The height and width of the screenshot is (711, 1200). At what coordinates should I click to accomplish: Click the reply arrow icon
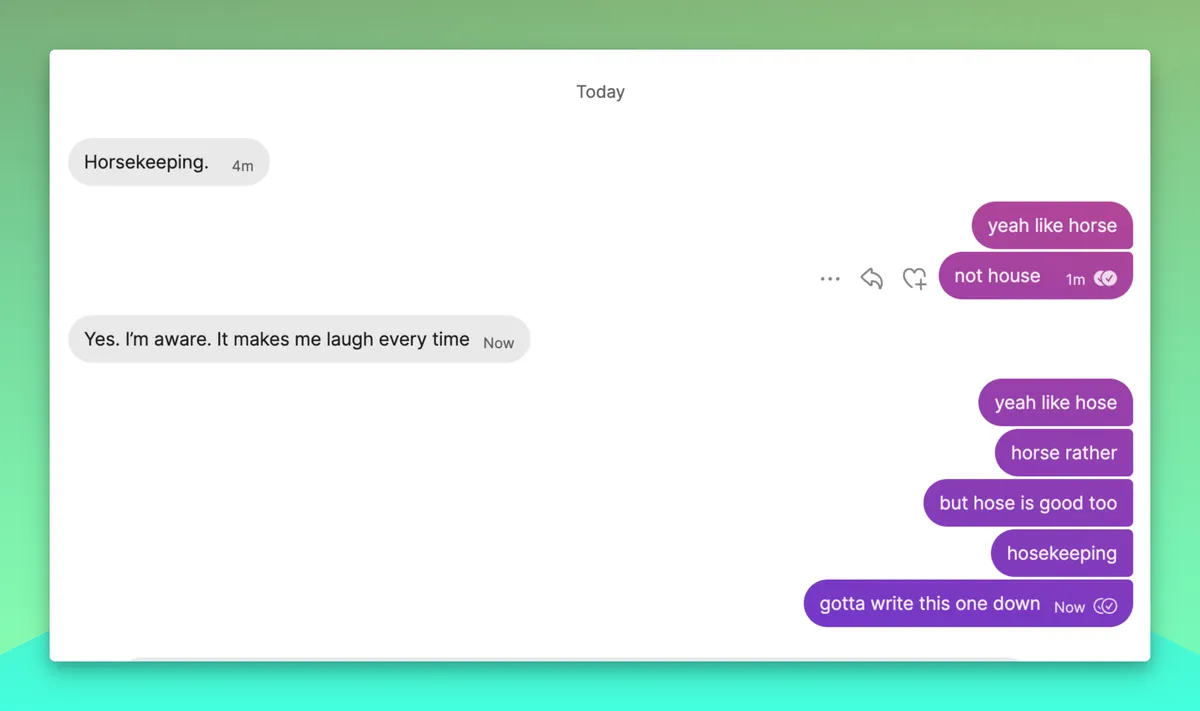(872, 279)
